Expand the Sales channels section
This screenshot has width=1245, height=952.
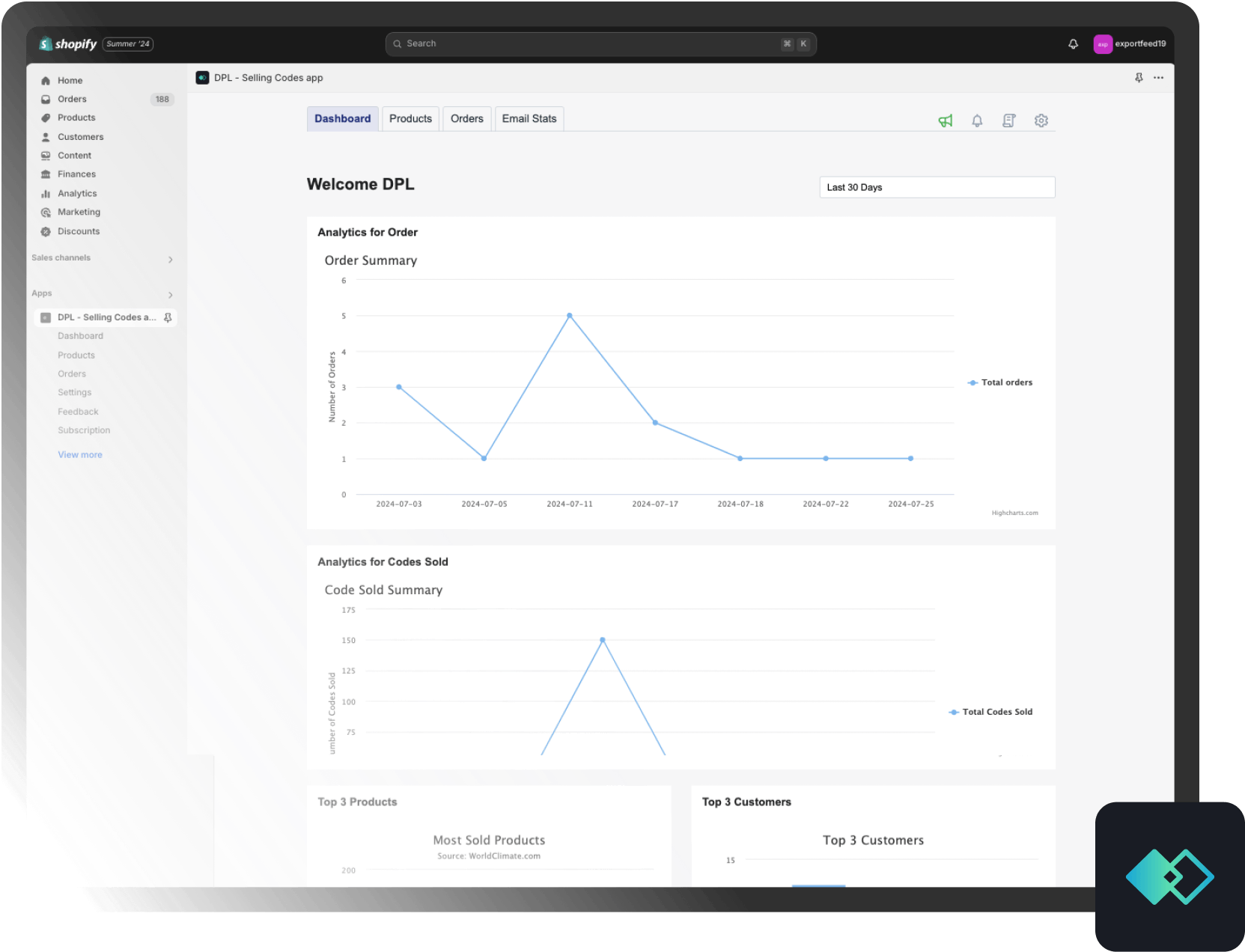(170, 259)
